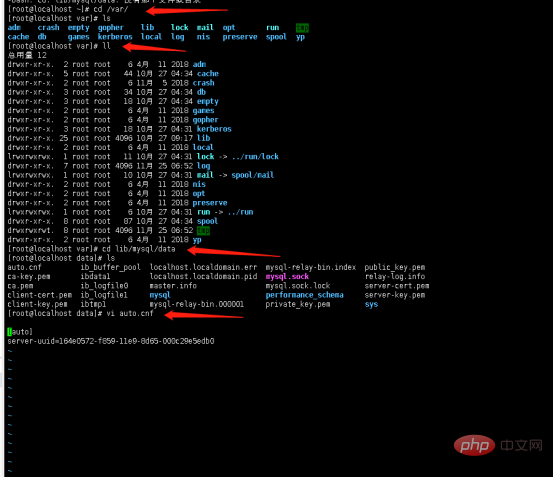Click the sys directory name
Viewport: 553px width, 478px height.
[x=371, y=304]
